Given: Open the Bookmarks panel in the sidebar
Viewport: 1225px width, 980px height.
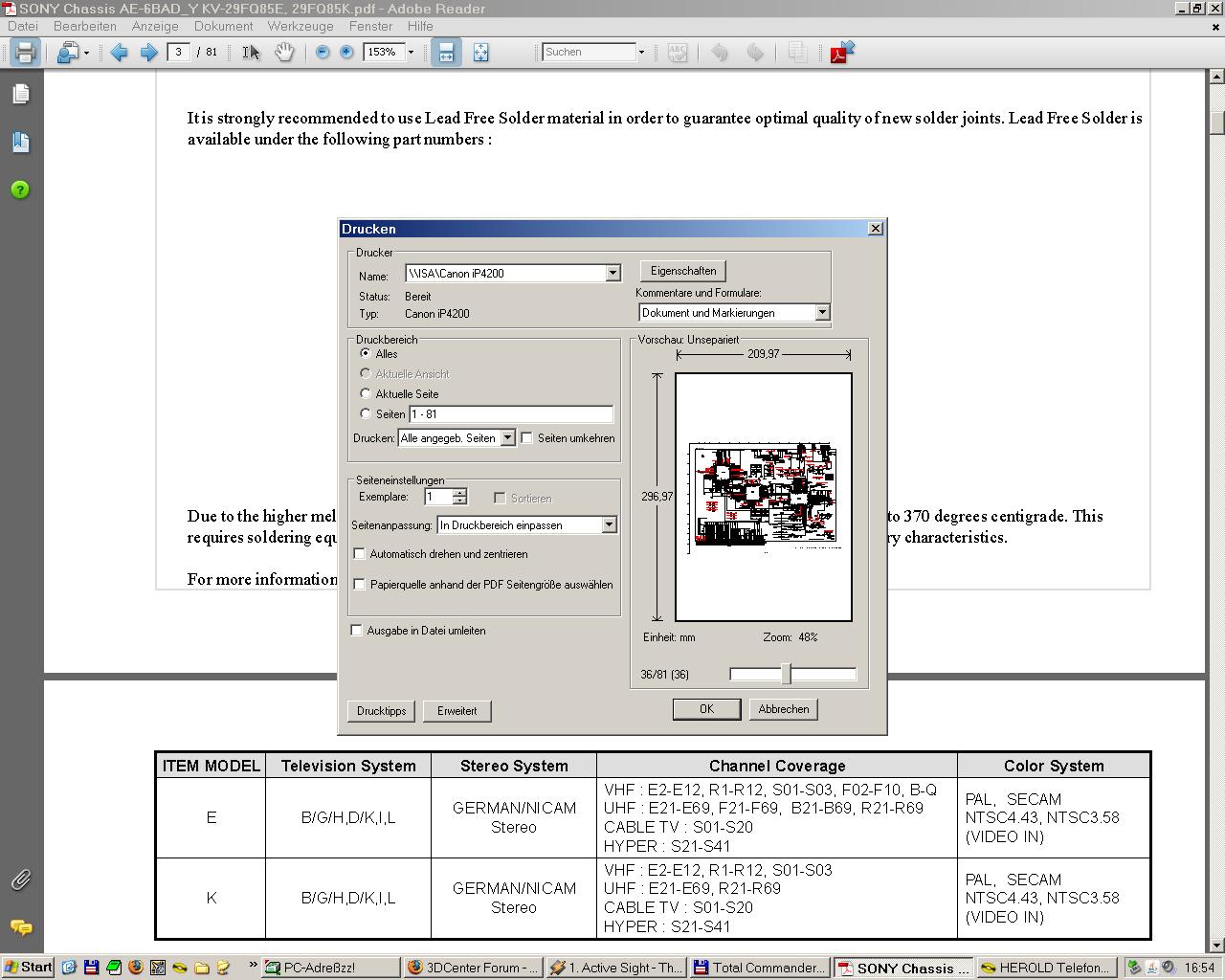Looking at the screenshot, I should [21, 143].
